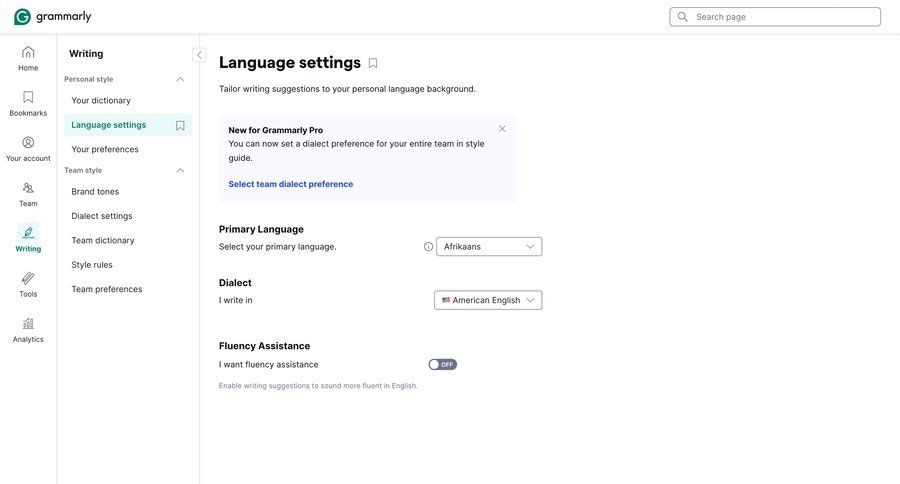The width and height of the screenshot is (900, 484).
Task: Bookmark the Language settings page title
Action: click(x=373, y=63)
